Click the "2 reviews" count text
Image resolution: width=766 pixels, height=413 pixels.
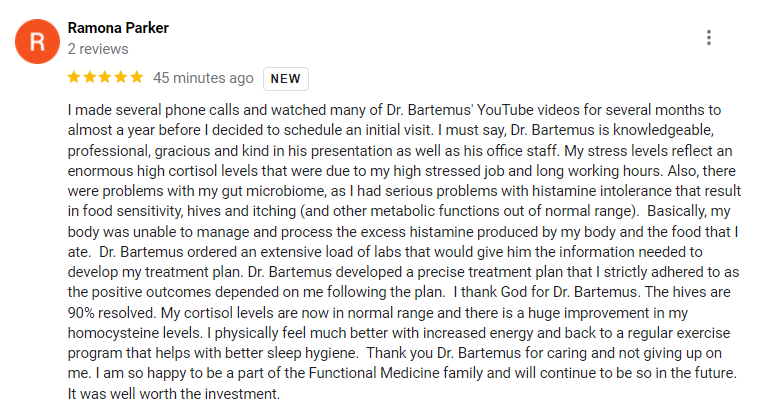[x=97, y=48]
